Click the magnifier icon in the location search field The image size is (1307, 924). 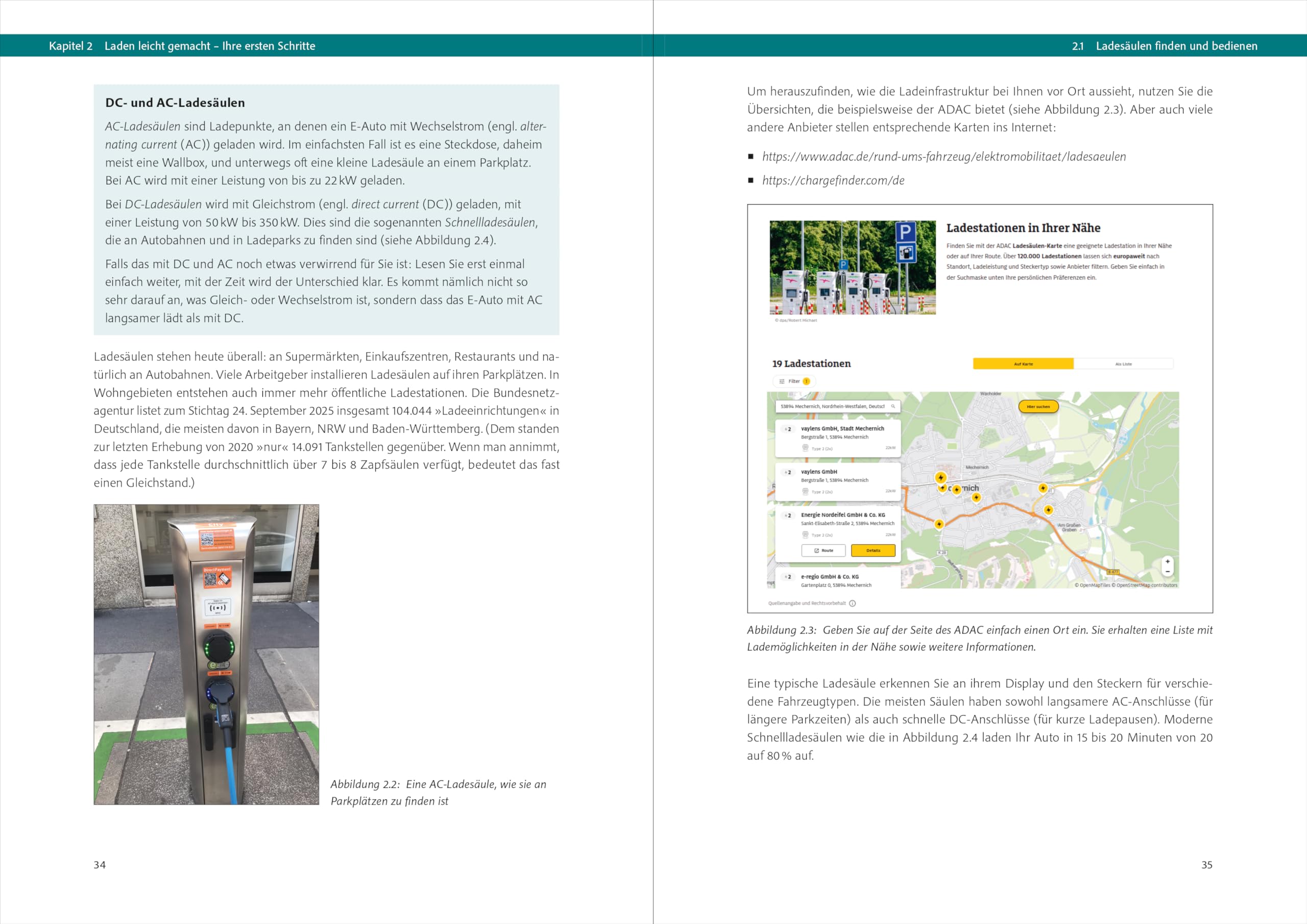(x=893, y=406)
